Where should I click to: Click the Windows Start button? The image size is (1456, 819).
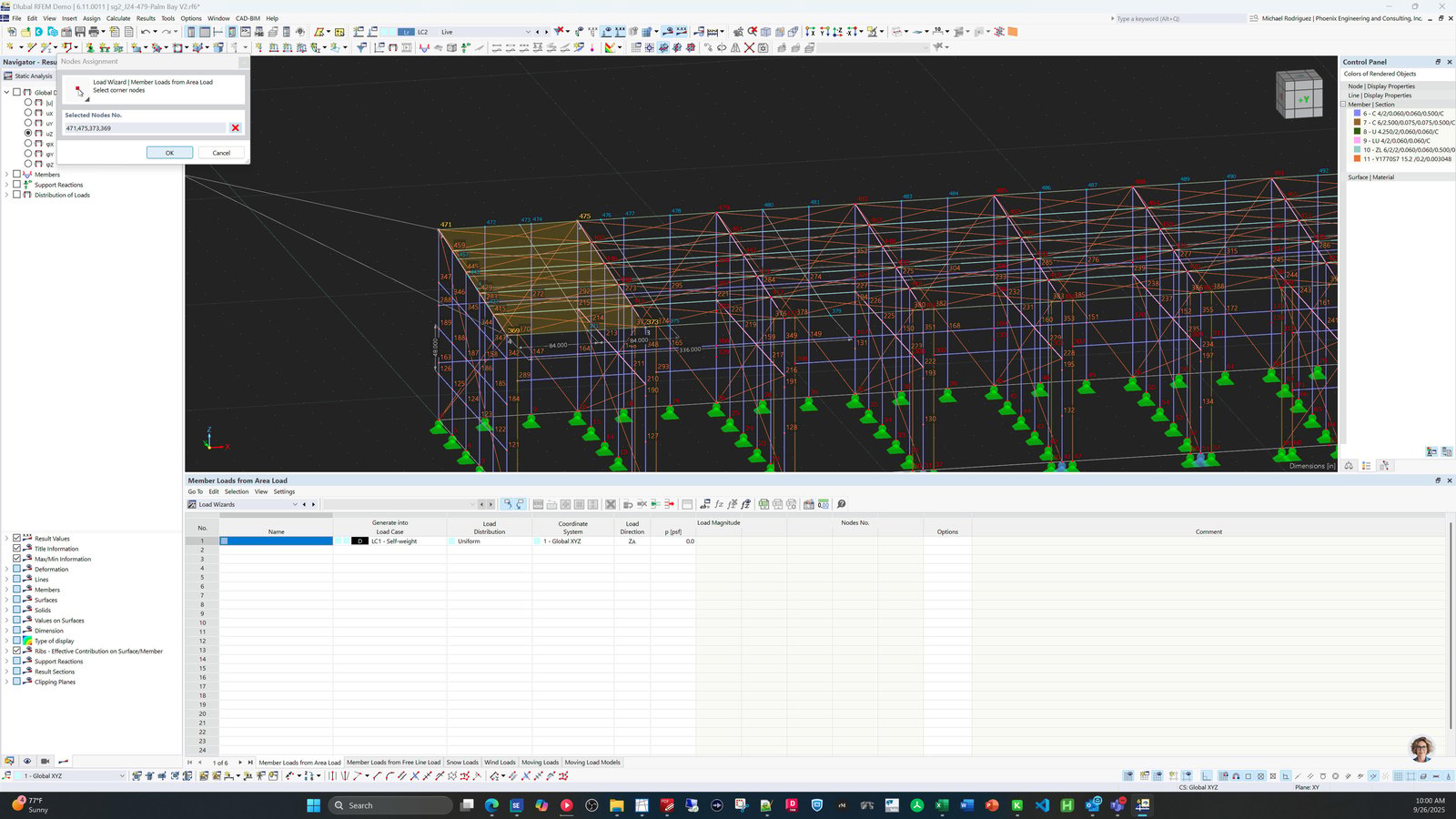point(314,805)
